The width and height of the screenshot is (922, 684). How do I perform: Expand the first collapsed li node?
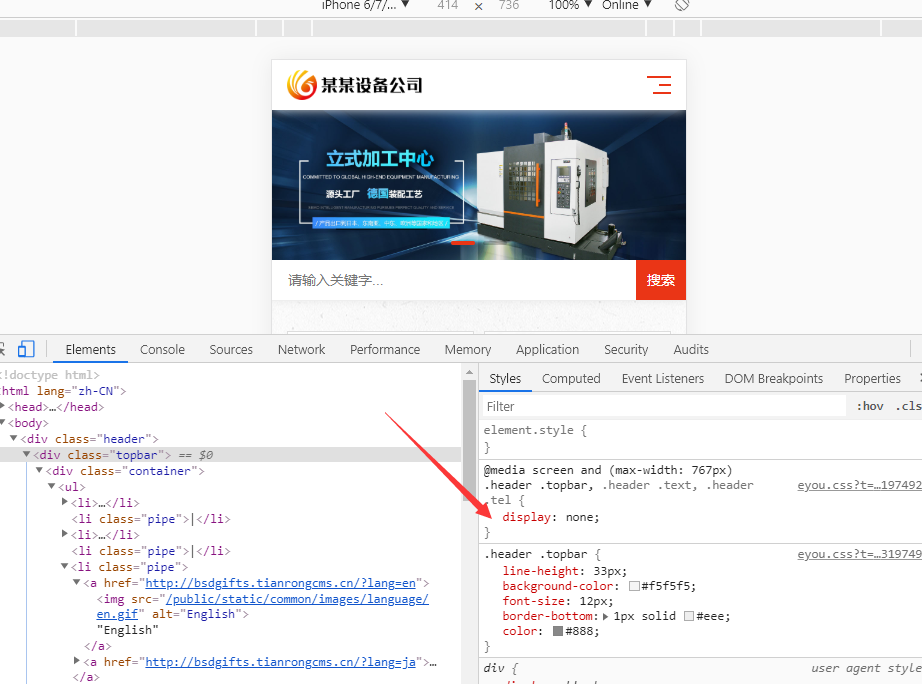tap(65, 502)
